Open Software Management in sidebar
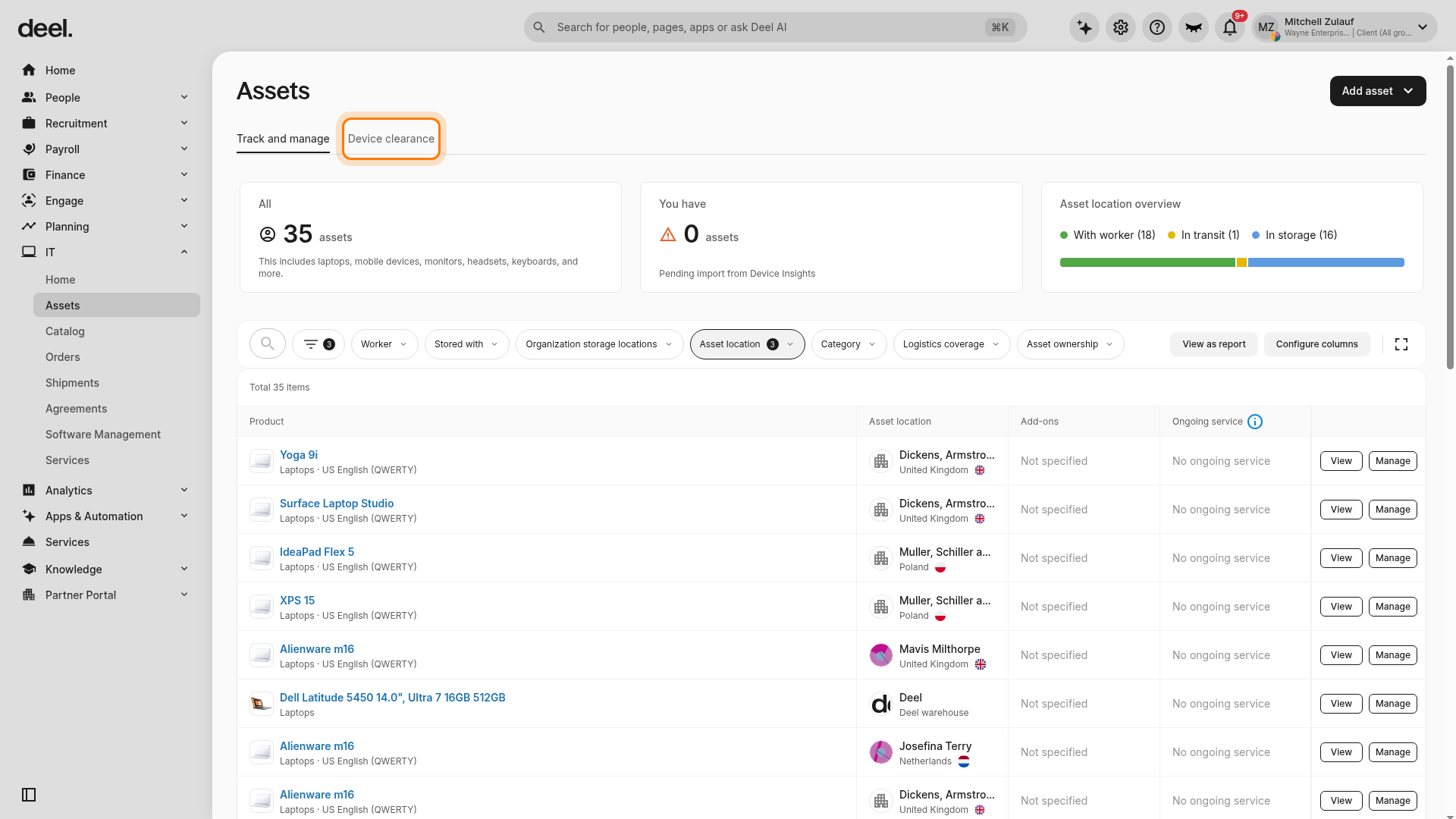This screenshot has height=819, width=1456. [x=103, y=435]
